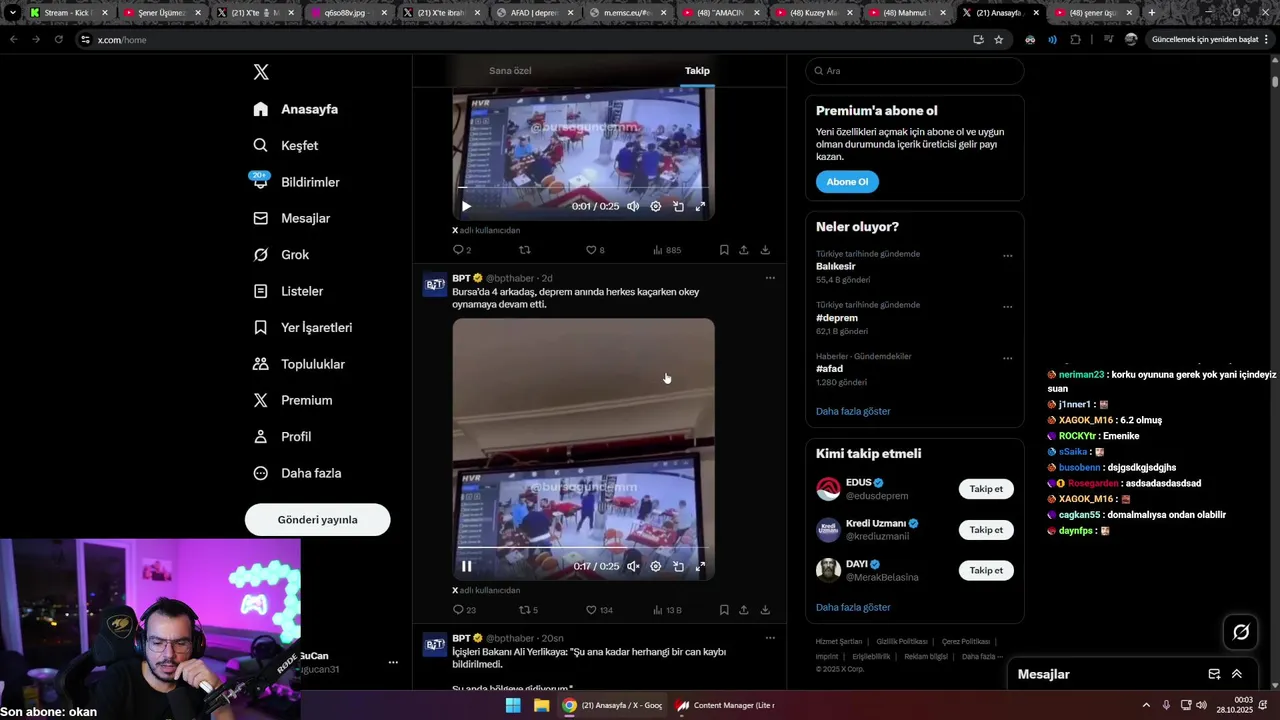Image resolution: width=1280 pixels, height=720 pixels.
Task: Enter fullscreen on the BPT video
Action: tap(700, 566)
